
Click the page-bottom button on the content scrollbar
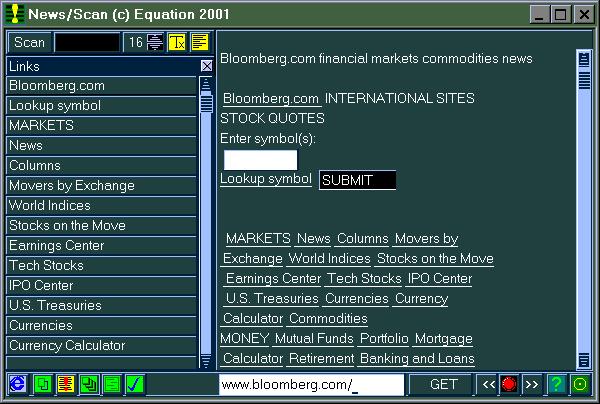584,360
